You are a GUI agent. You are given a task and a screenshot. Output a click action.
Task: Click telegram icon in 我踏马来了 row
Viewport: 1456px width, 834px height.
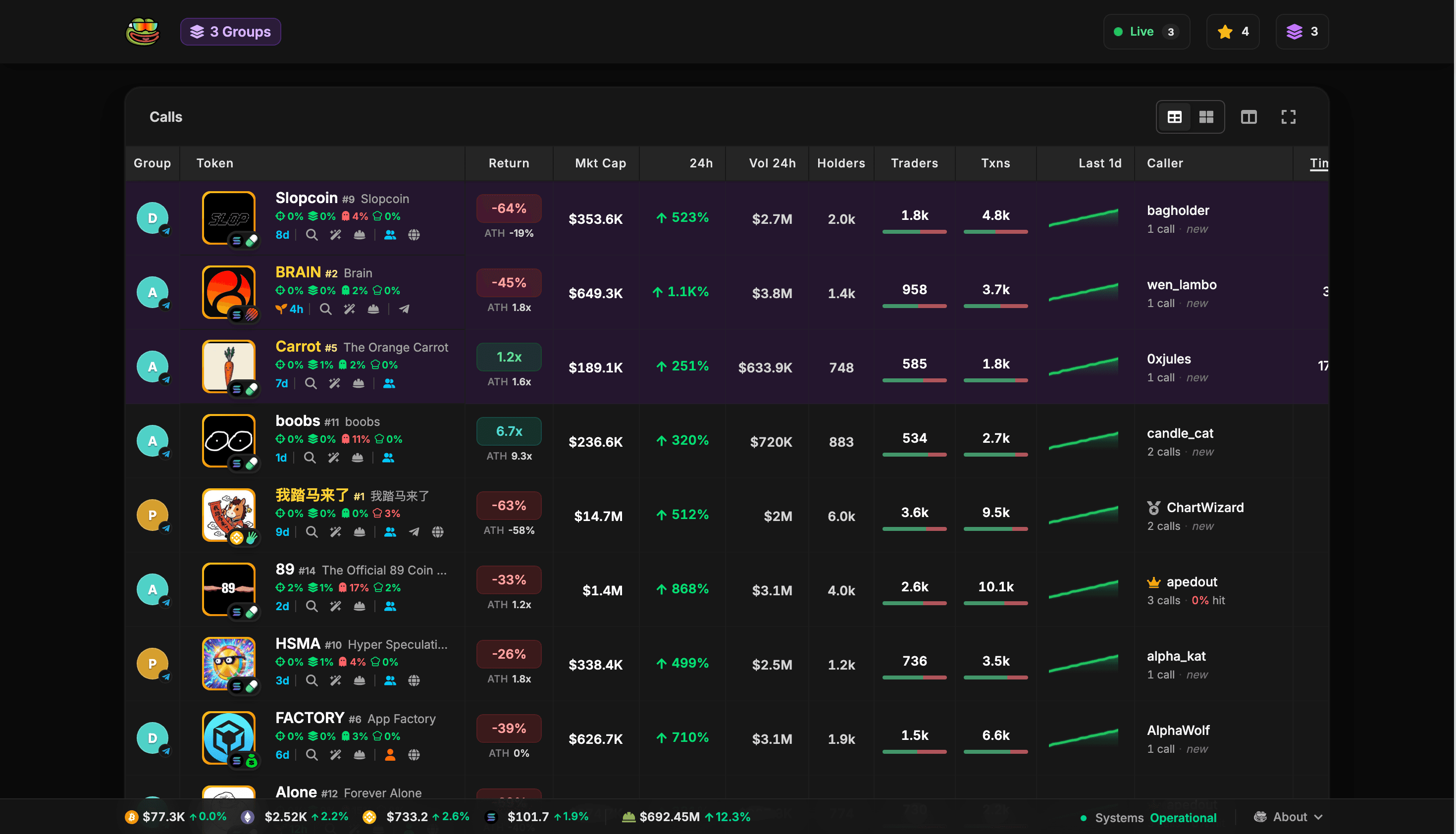click(x=414, y=532)
